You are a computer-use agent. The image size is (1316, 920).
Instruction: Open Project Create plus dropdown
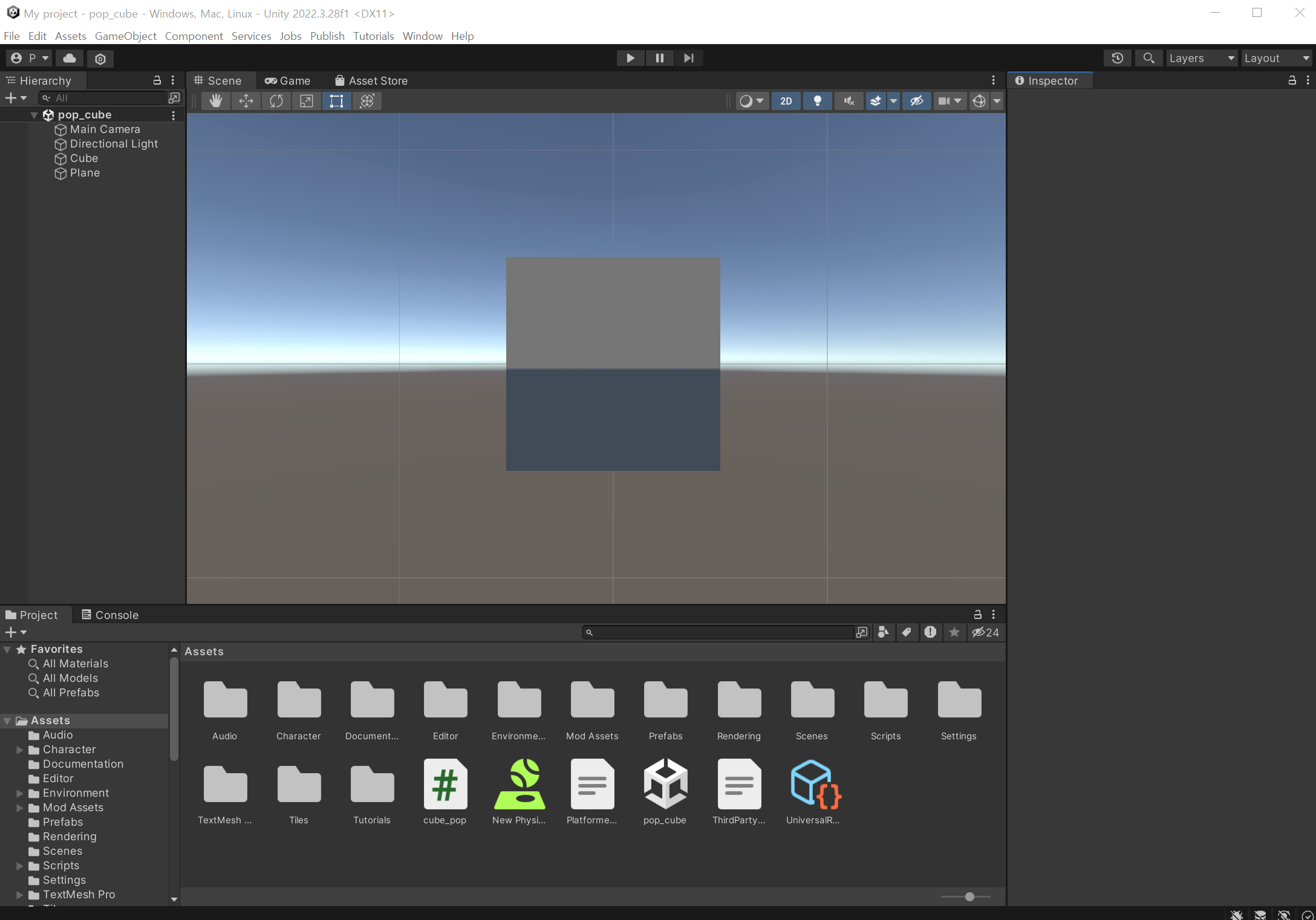pos(16,632)
